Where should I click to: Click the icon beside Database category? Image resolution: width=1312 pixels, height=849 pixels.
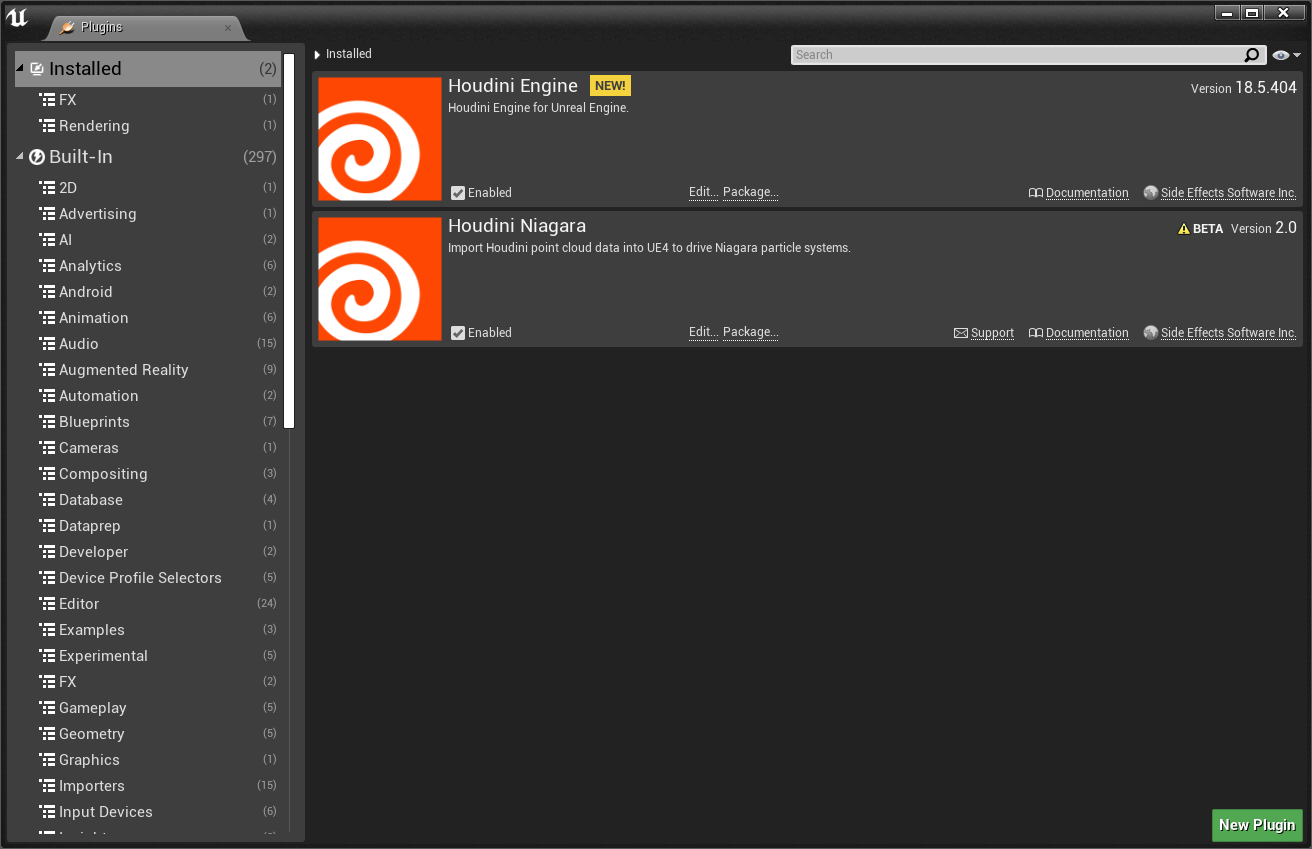click(x=47, y=500)
